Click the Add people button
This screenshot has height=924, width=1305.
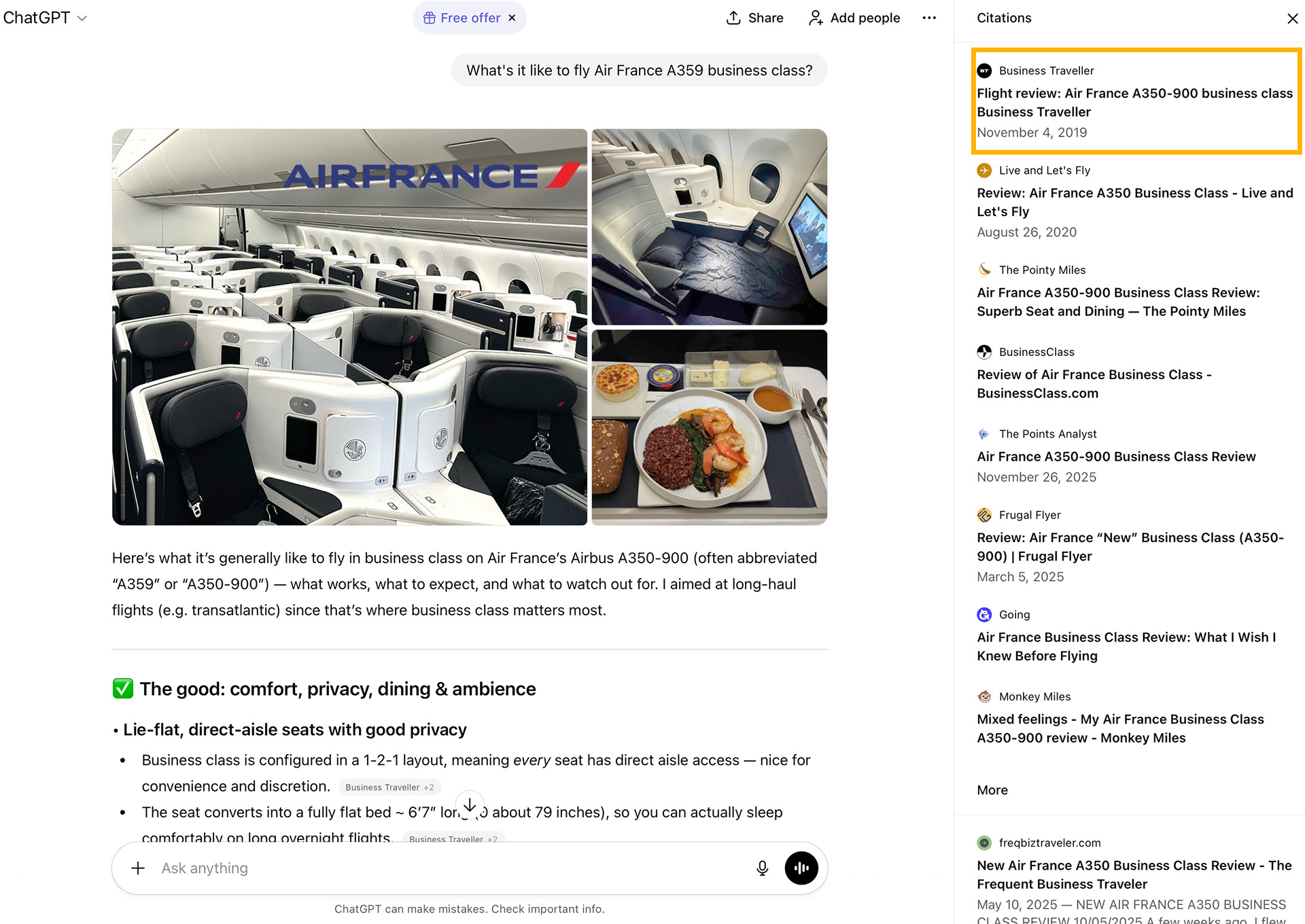click(854, 18)
